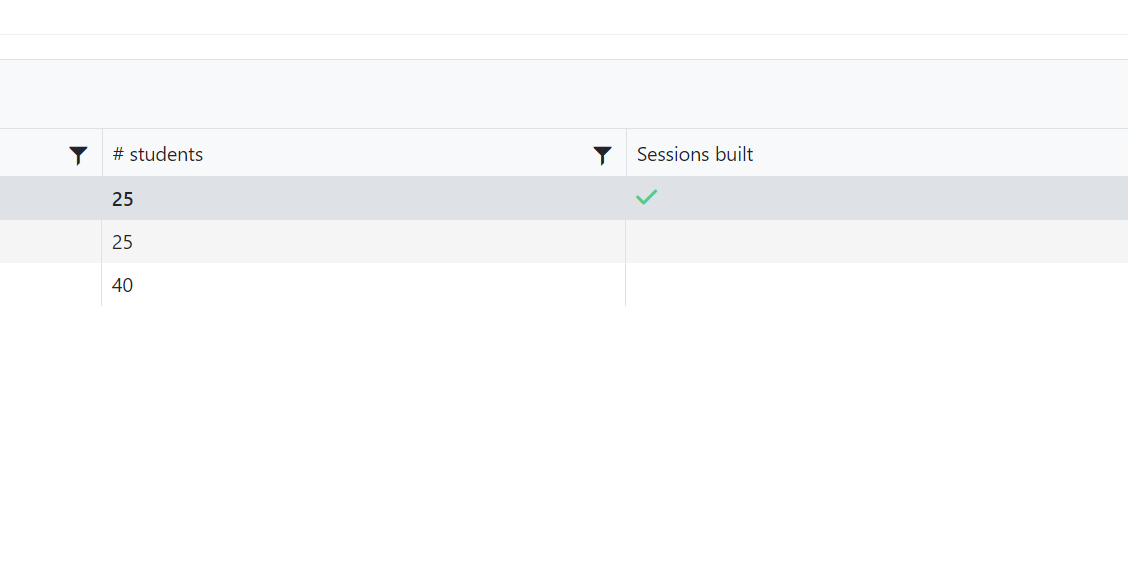Click the blank white area below the table
Screen dimensions: 1128x585
point(564,446)
